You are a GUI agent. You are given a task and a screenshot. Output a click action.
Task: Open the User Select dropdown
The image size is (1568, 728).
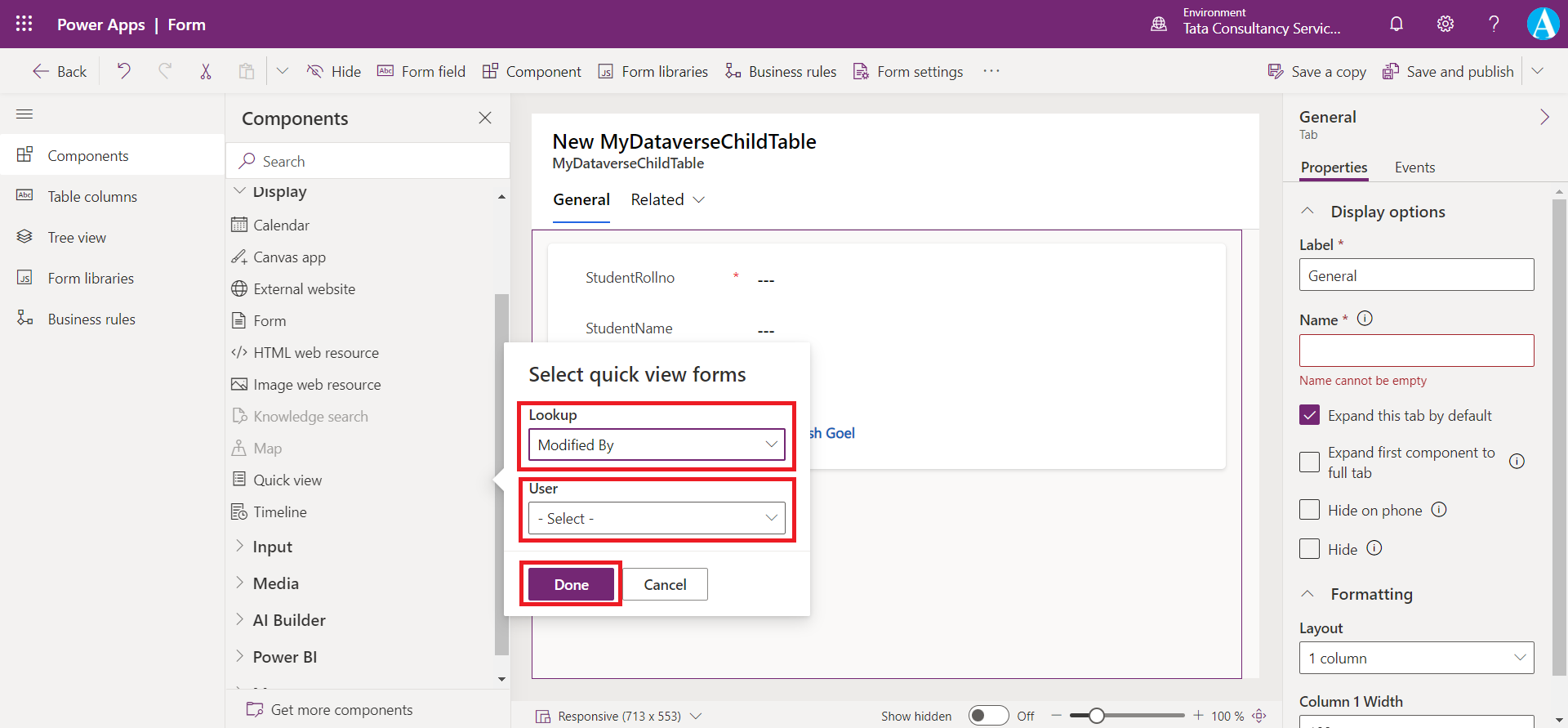(657, 518)
